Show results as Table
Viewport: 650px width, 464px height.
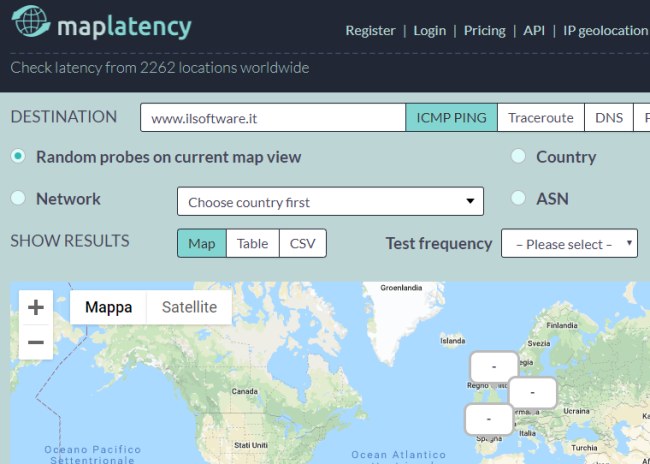click(252, 244)
